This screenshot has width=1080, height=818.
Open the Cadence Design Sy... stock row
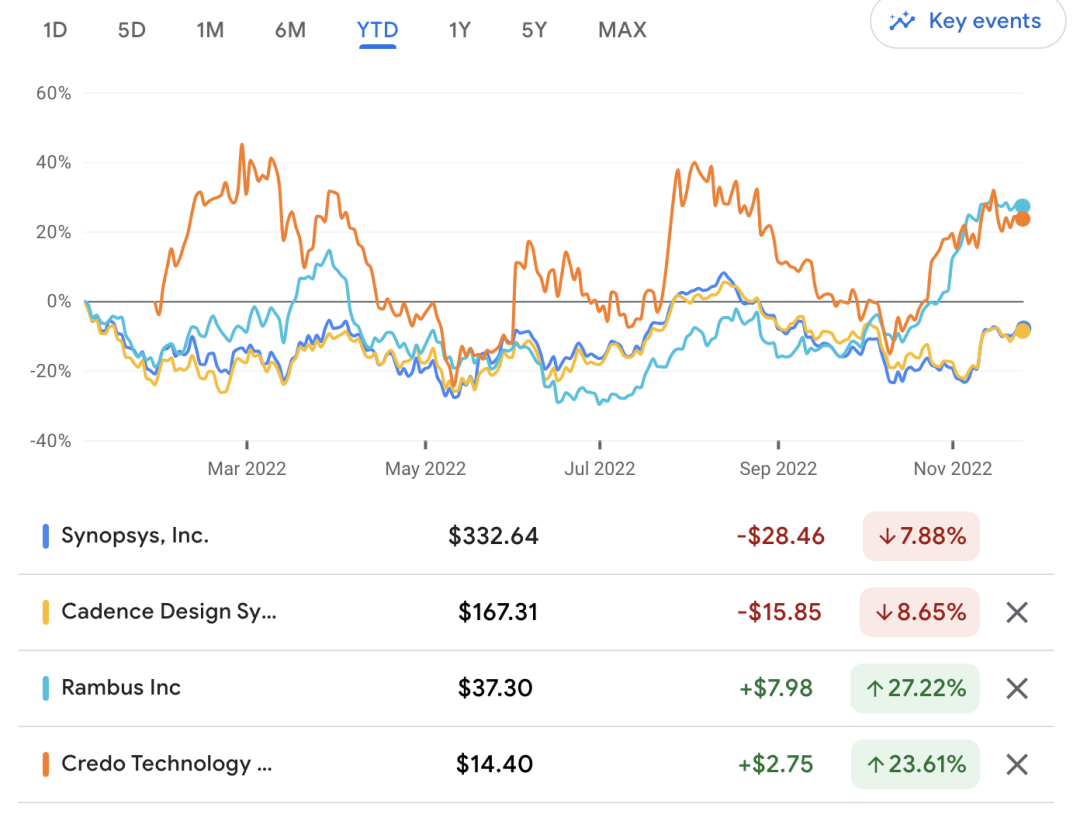click(536, 612)
